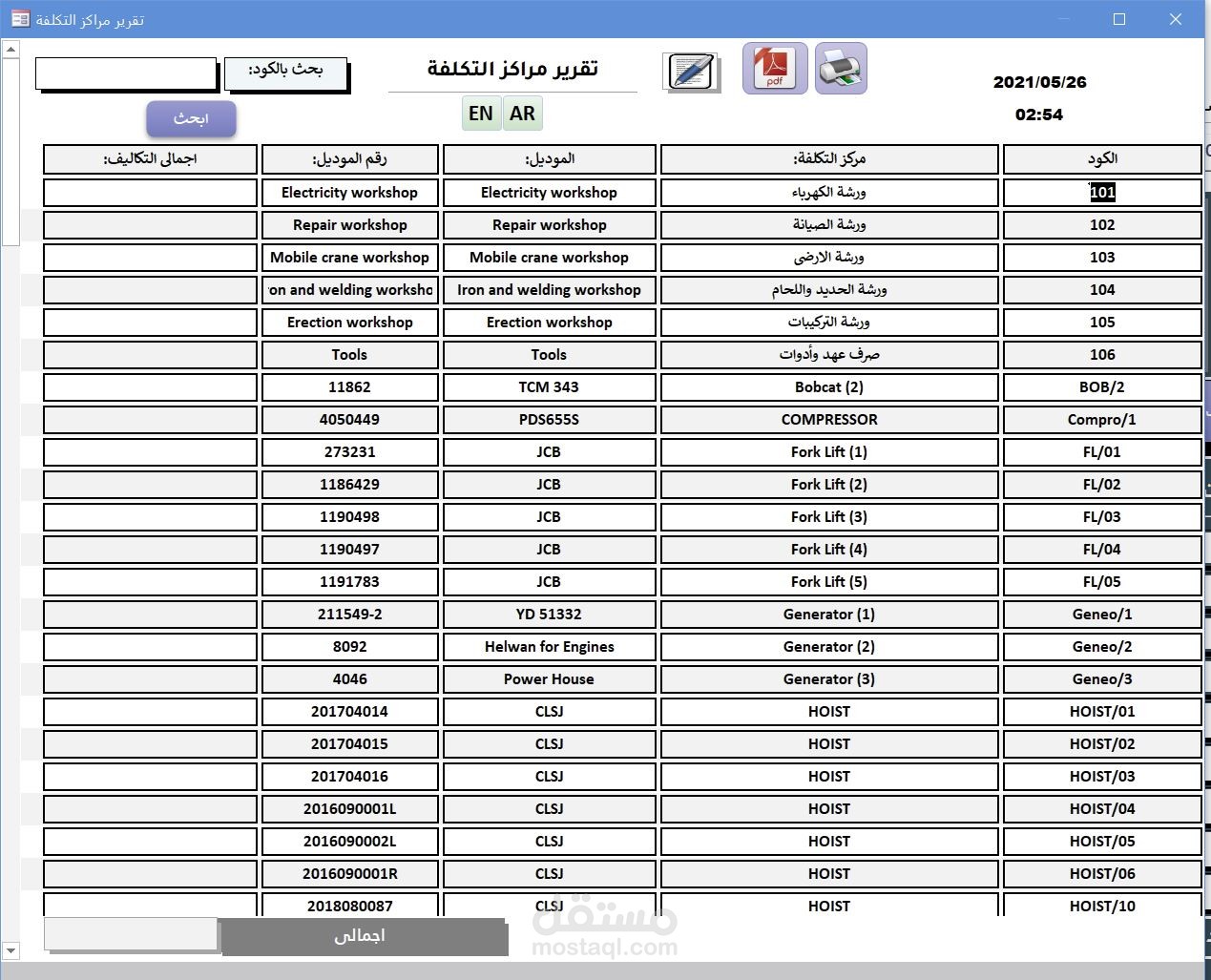The image size is (1211, 980).
Task: Select the Compro/1 code cell
Action: (x=1102, y=419)
